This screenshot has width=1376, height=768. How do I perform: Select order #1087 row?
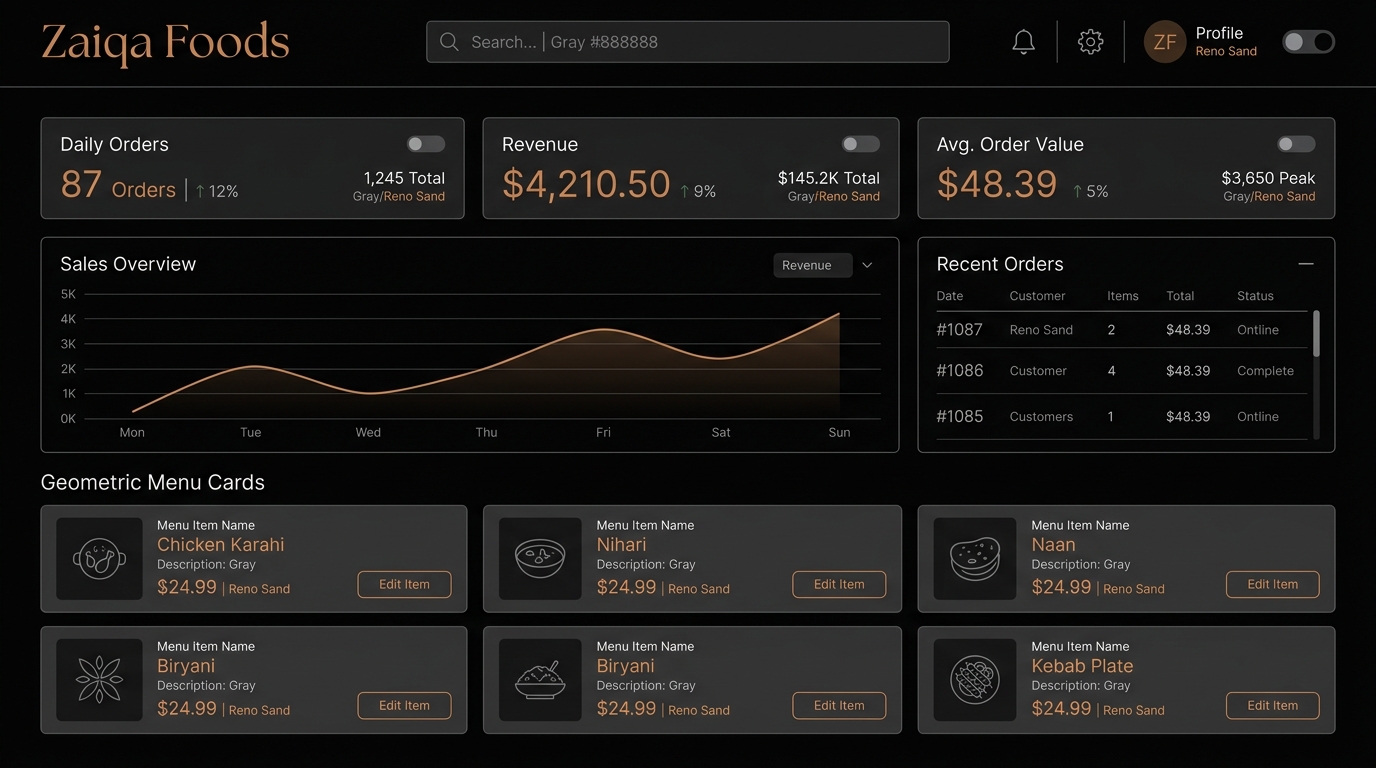click(x=1121, y=330)
